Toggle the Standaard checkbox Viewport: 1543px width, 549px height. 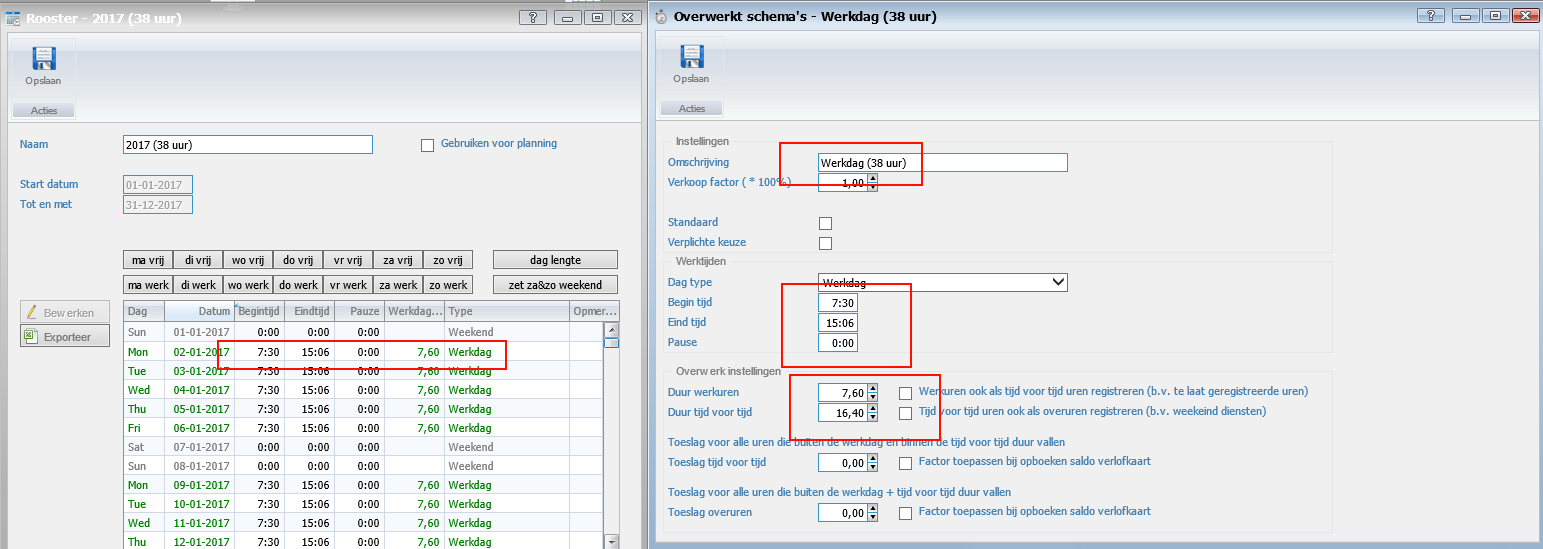(x=825, y=223)
